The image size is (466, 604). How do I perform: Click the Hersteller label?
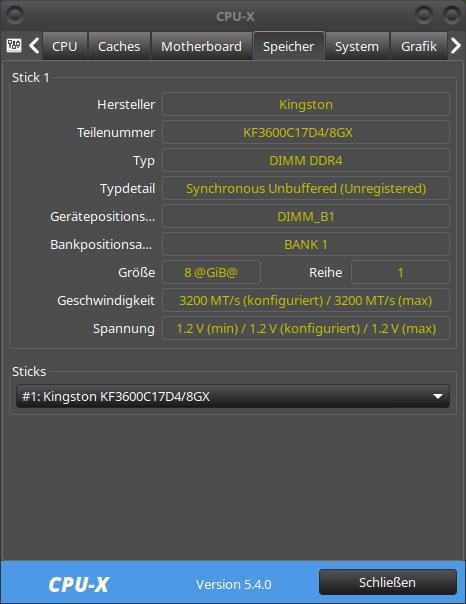126,104
